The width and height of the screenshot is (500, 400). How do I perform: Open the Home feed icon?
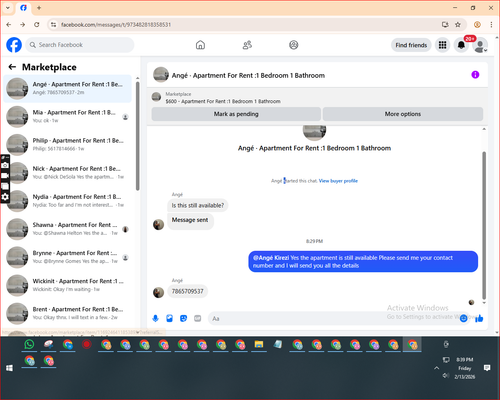[200, 45]
